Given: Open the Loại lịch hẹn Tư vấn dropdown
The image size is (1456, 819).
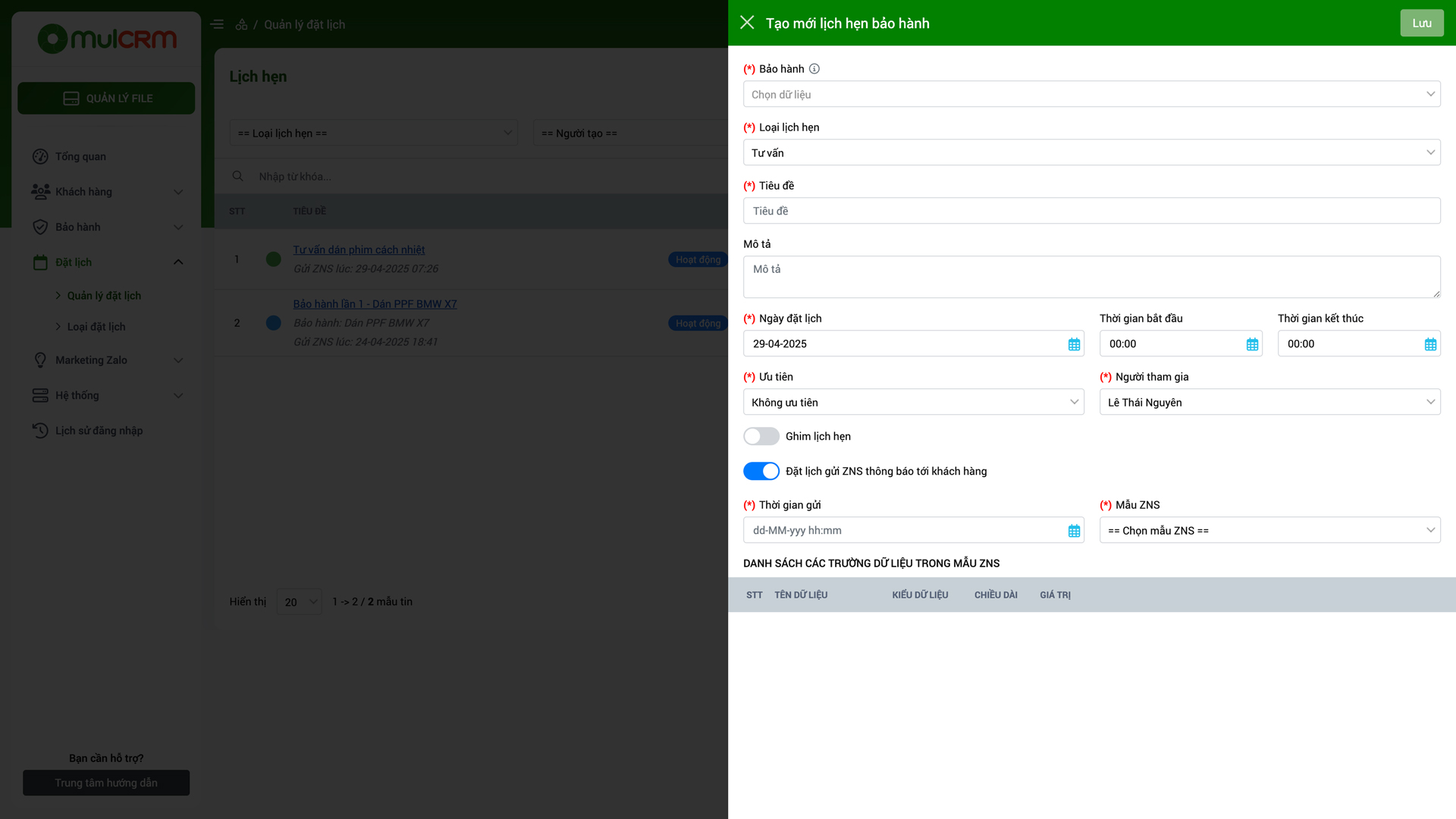Looking at the screenshot, I should (x=1090, y=152).
